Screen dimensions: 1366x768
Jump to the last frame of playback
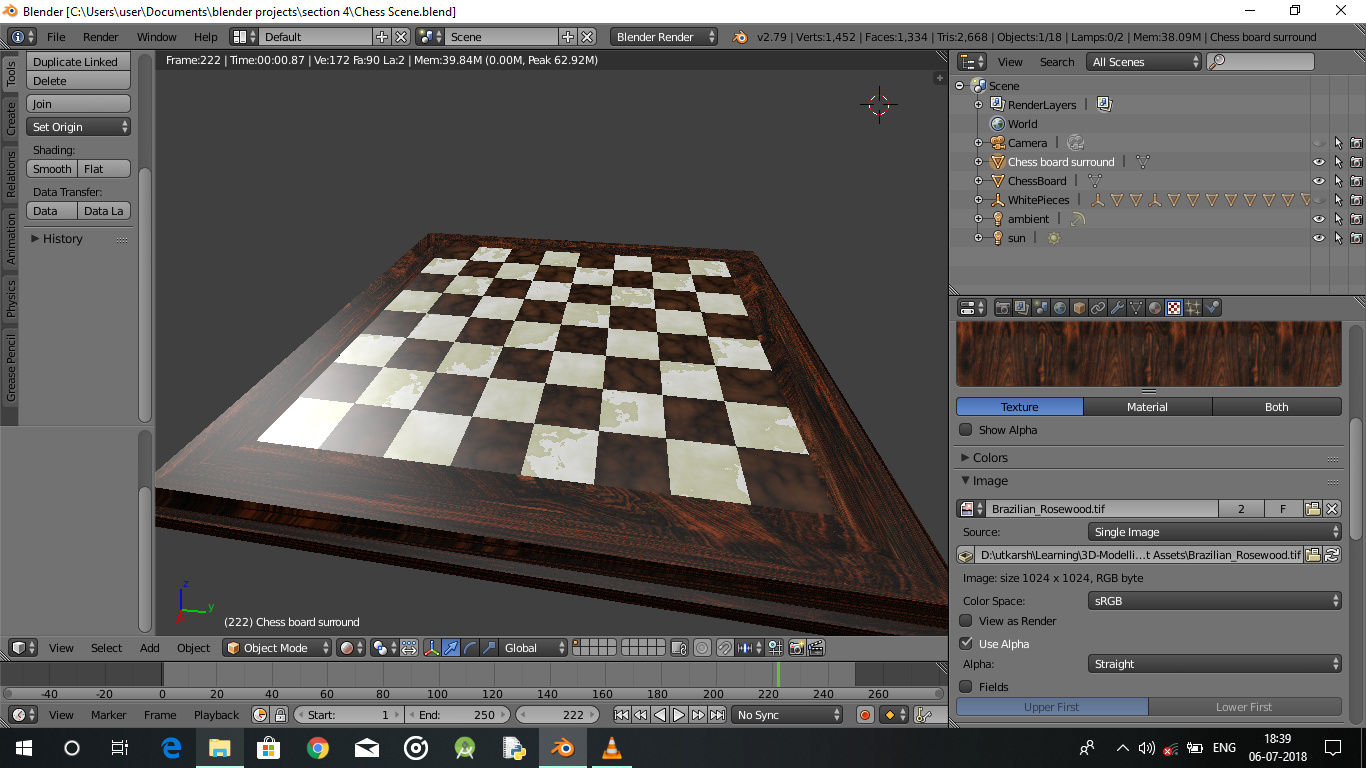[x=716, y=715]
